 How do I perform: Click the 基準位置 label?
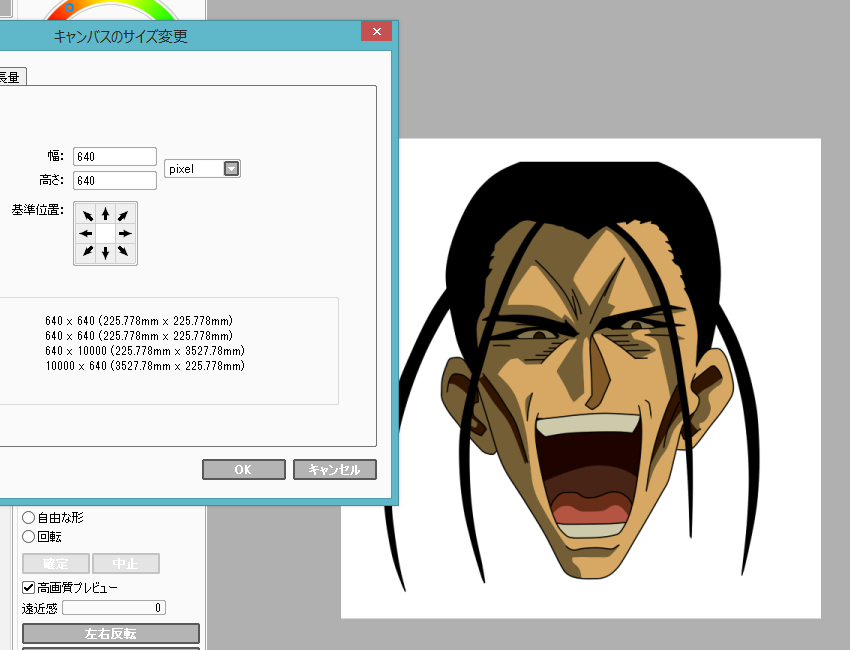(38, 210)
